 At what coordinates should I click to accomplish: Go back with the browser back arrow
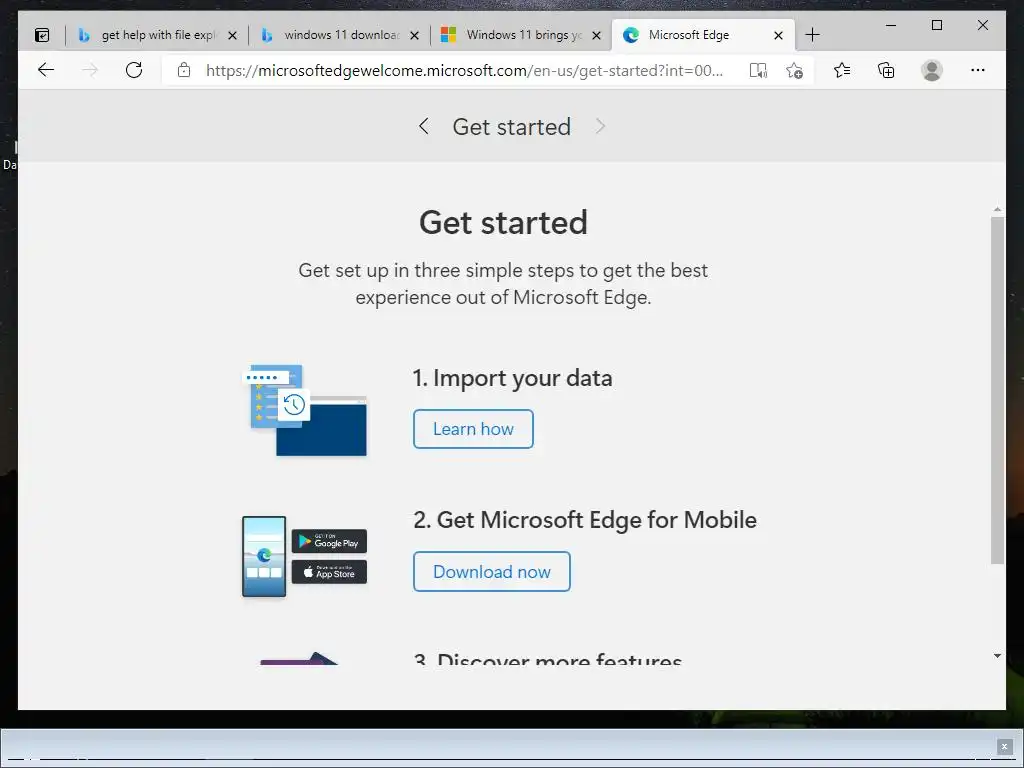point(46,70)
